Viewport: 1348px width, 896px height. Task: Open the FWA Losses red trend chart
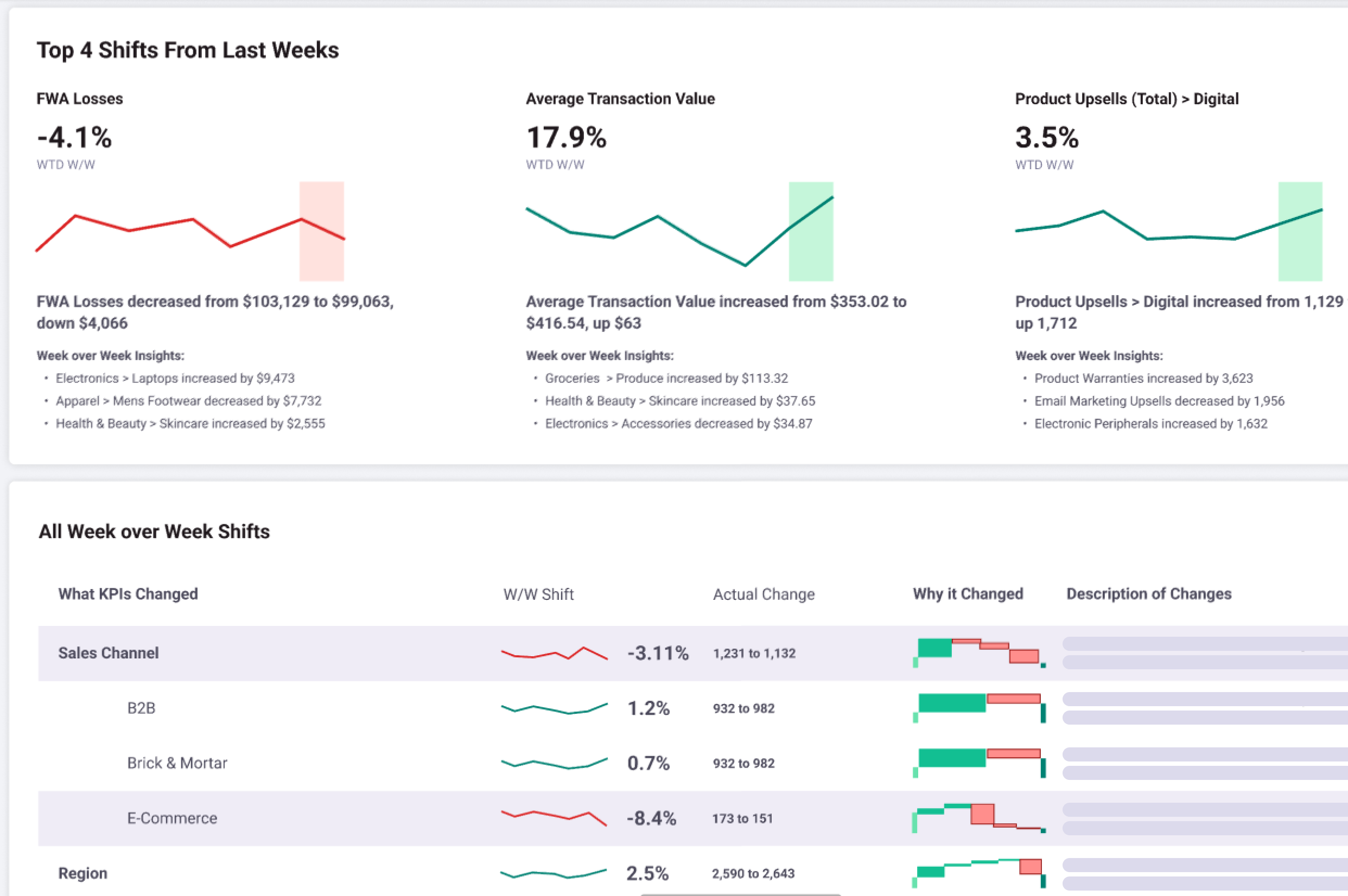190,232
